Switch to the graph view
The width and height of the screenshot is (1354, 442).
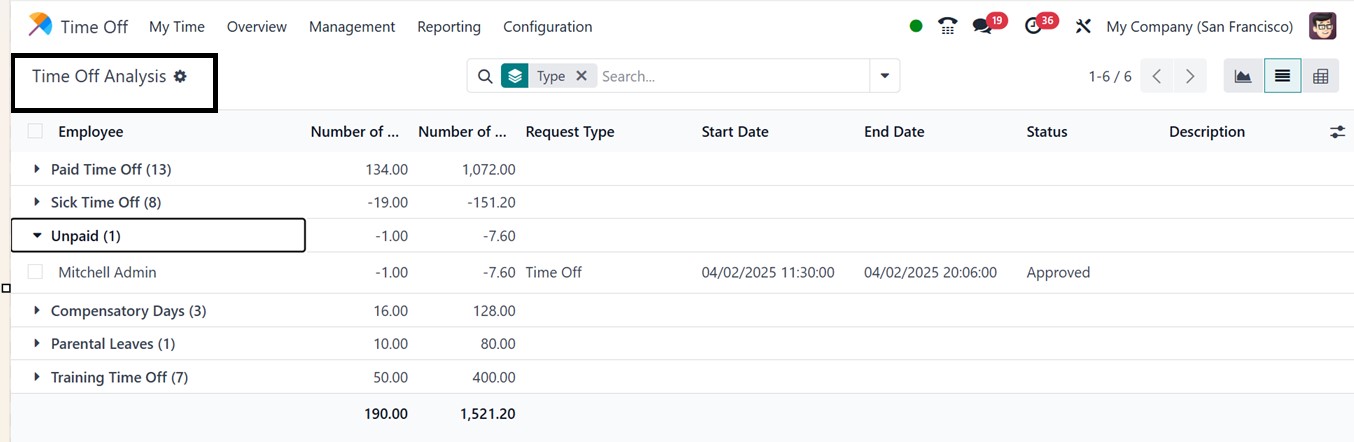coord(1243,76)
